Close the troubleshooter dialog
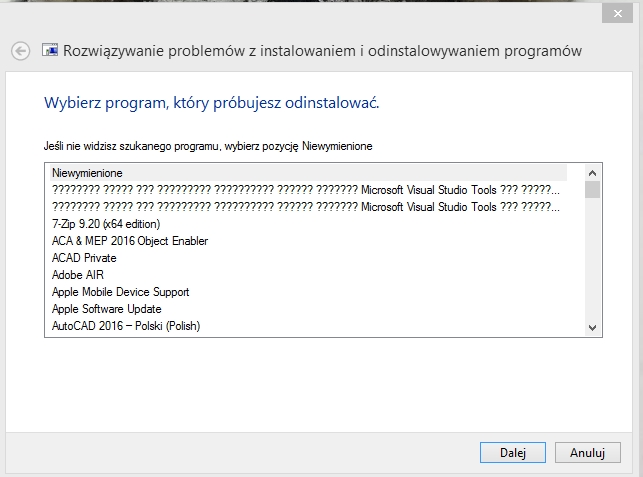This screenshot has height=477, width=643. click(x=618, y=14)
